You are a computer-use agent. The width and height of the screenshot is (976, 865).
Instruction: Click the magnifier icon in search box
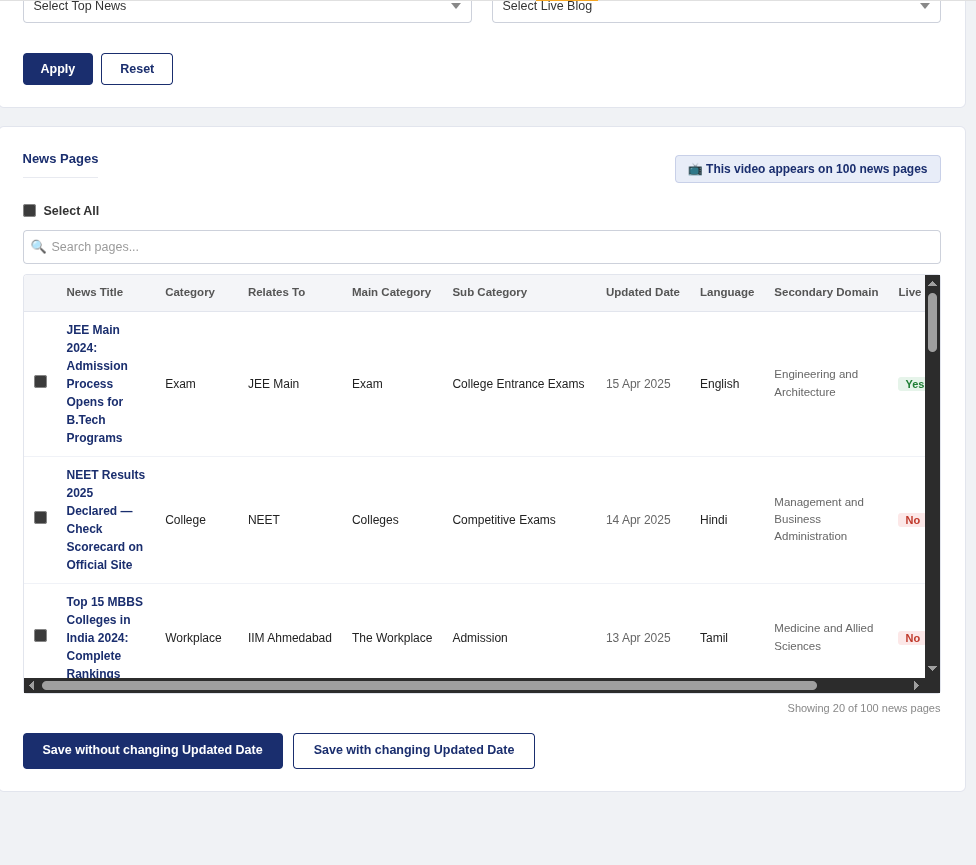click(38, 247)
